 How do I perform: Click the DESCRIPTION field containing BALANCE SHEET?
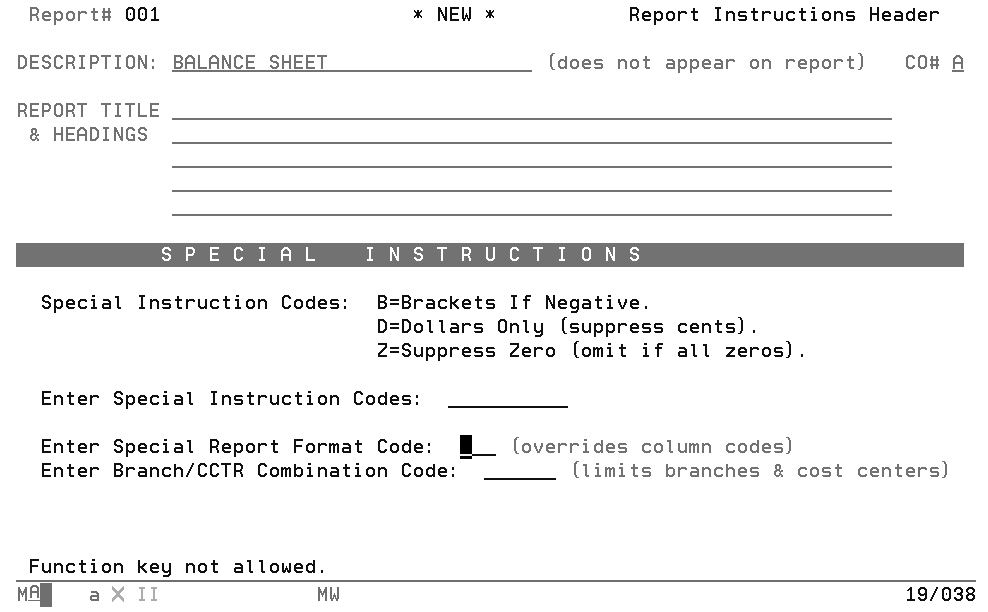pos(352,63)
